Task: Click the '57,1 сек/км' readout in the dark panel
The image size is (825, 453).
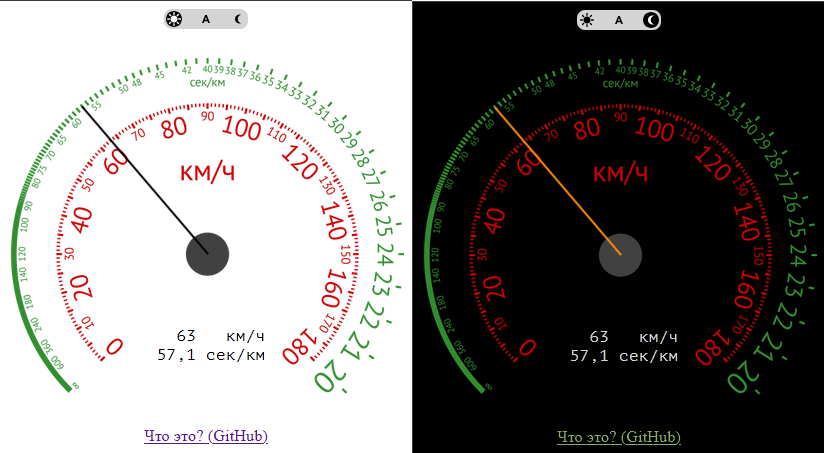Action: tap(624, 355)
